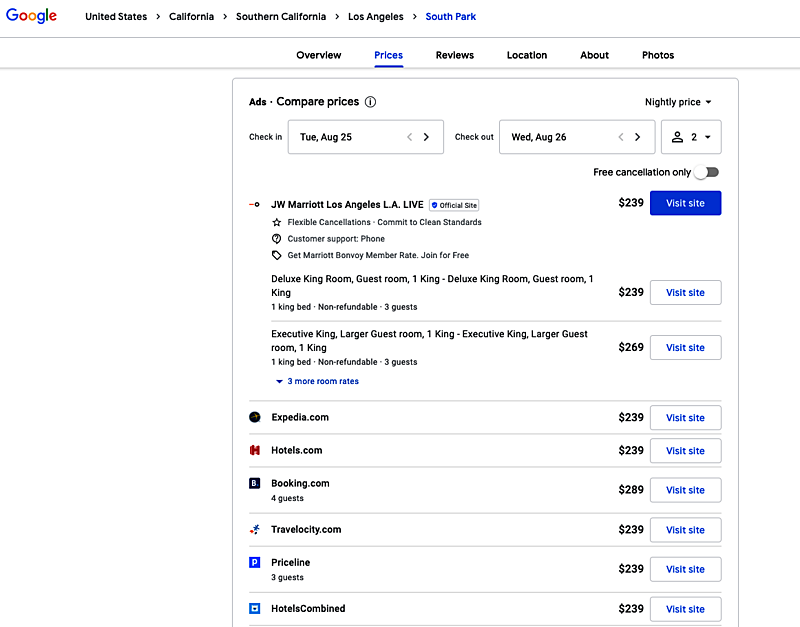800x627 pixels.
Task: Visit site for Deluxe King Room
Action: pyautogui.click(x=685, y=292)
